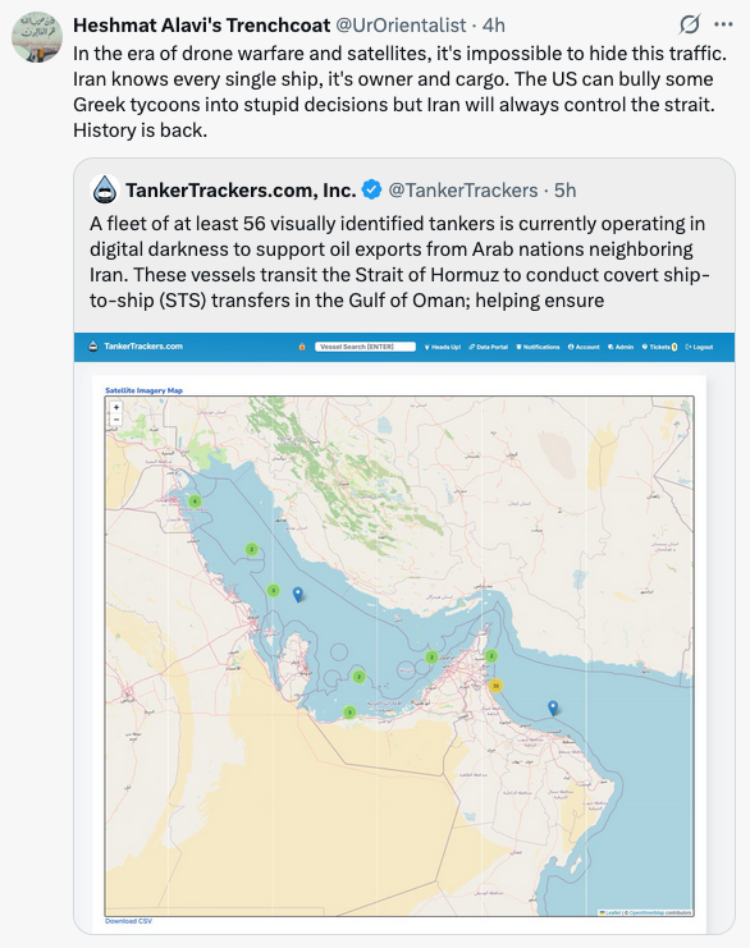This screenshot has height=948, width=750.
Task: Select the blue pin marker in Gulf of Oman
Action: point(552,708)
